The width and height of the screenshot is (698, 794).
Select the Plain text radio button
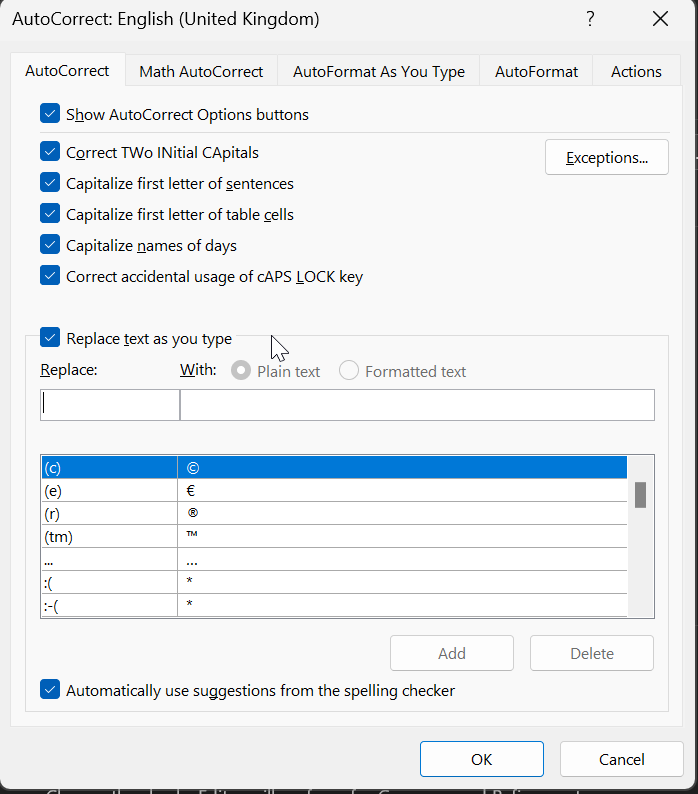click(x=241, y=371)
